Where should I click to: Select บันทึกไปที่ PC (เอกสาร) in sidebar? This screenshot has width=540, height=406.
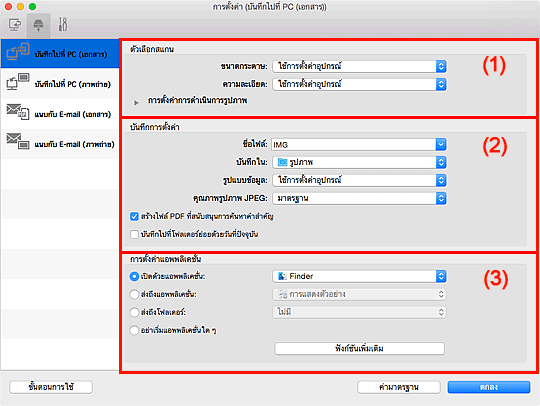pyautogui.click(x=60, y=53)
